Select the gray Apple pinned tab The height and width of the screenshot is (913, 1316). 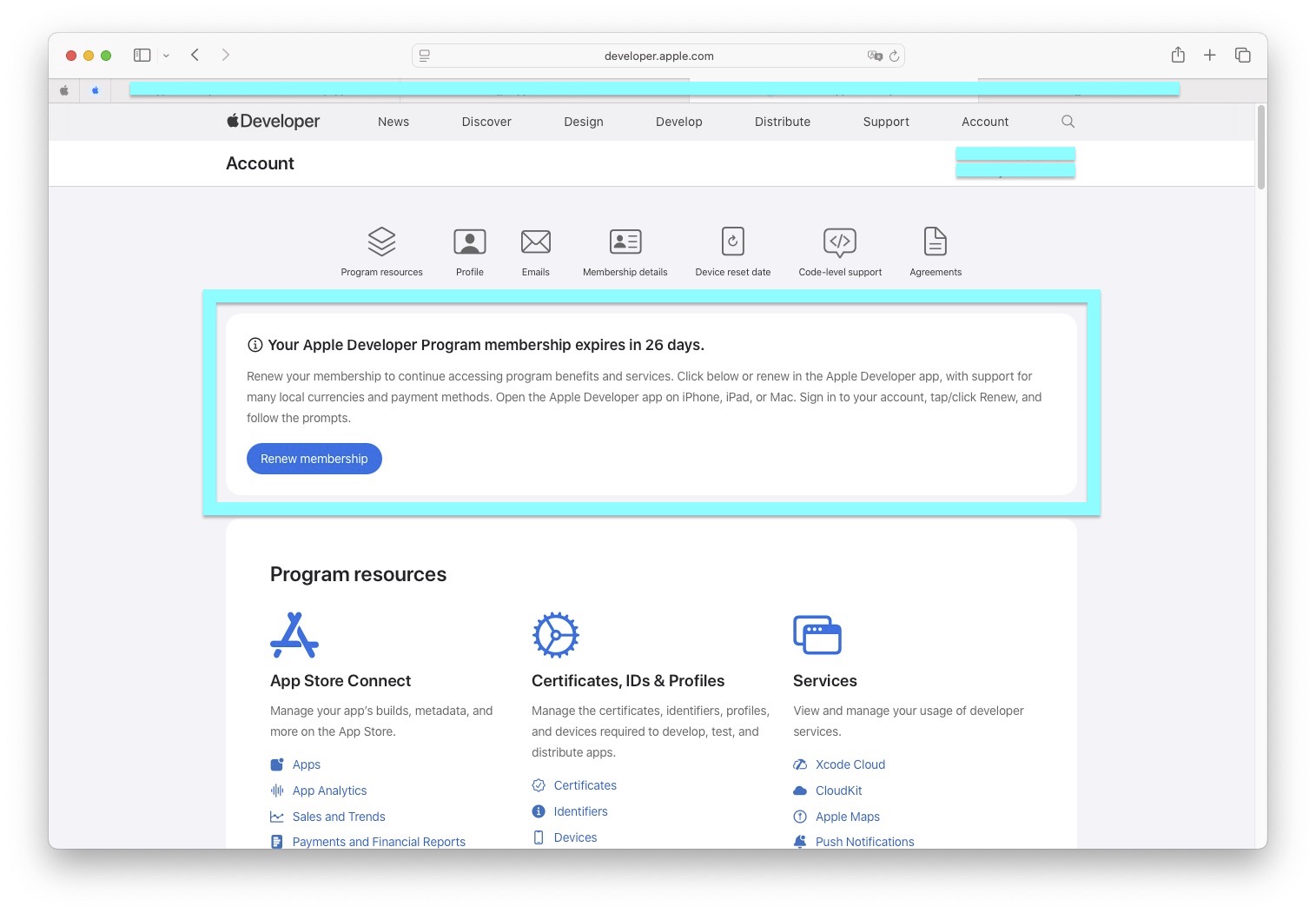(64, 90)
